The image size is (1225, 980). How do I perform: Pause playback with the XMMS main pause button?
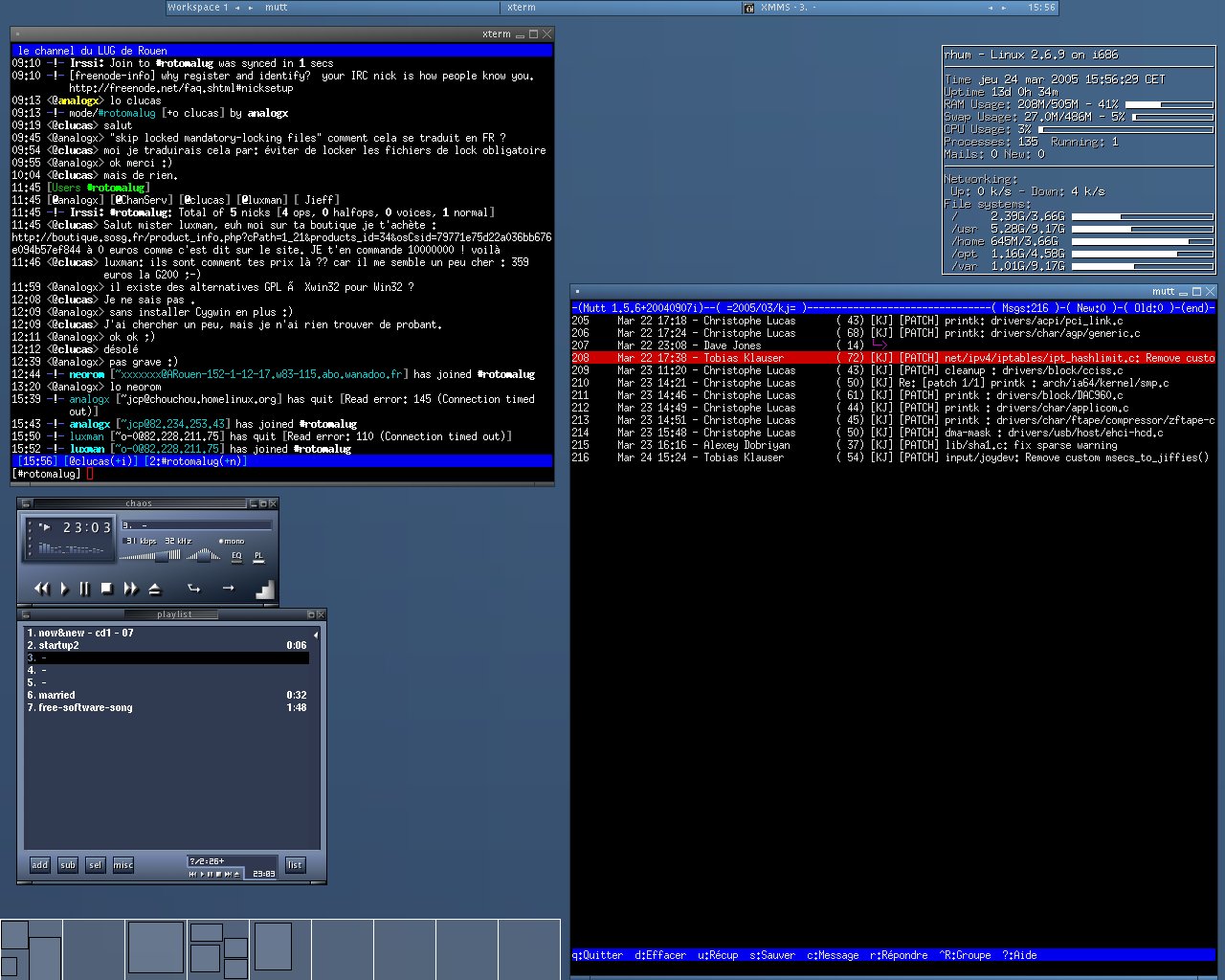point(84,589)
